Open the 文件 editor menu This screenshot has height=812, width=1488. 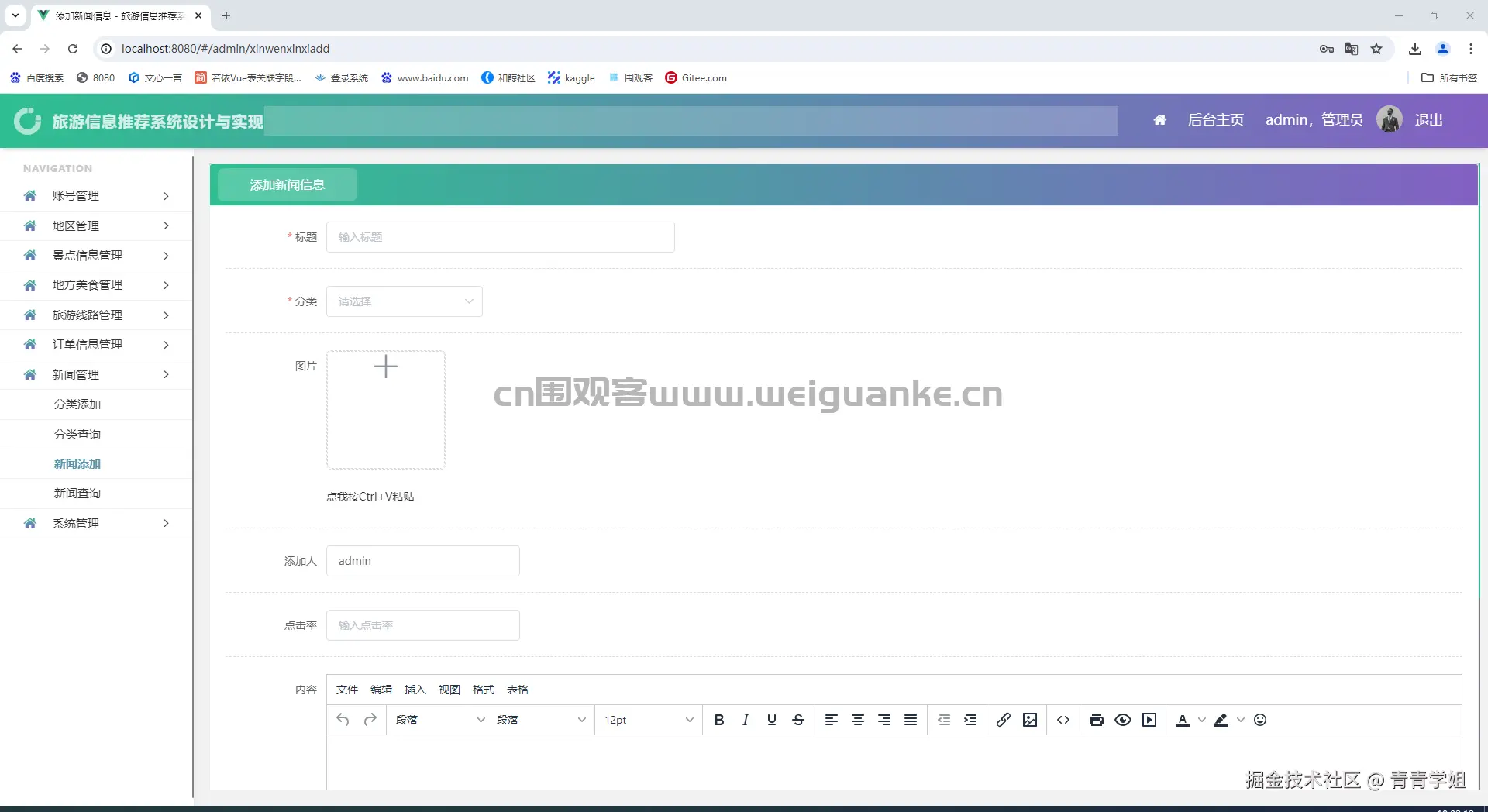[x=347, y=690]
